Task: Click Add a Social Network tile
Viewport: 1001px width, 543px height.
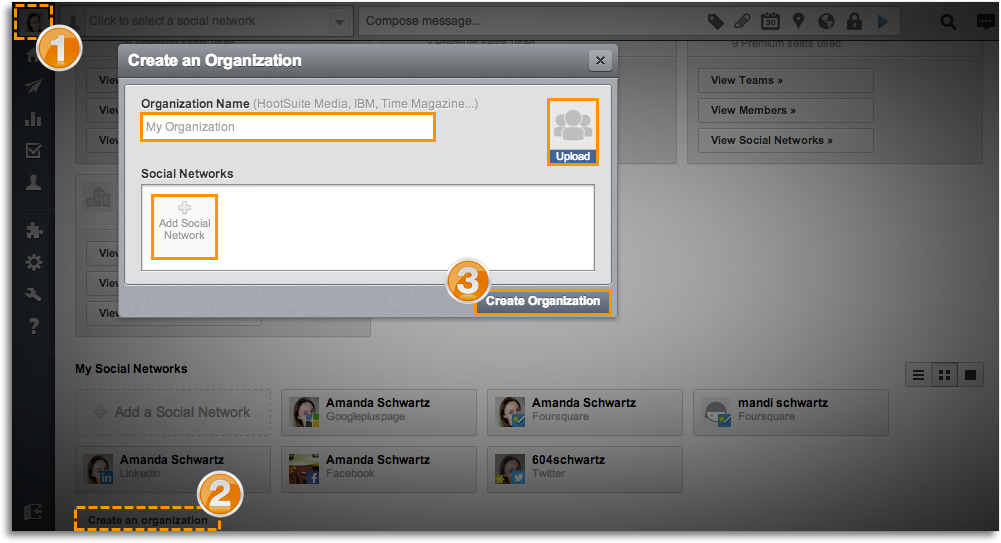Action: tap(173, 412)
